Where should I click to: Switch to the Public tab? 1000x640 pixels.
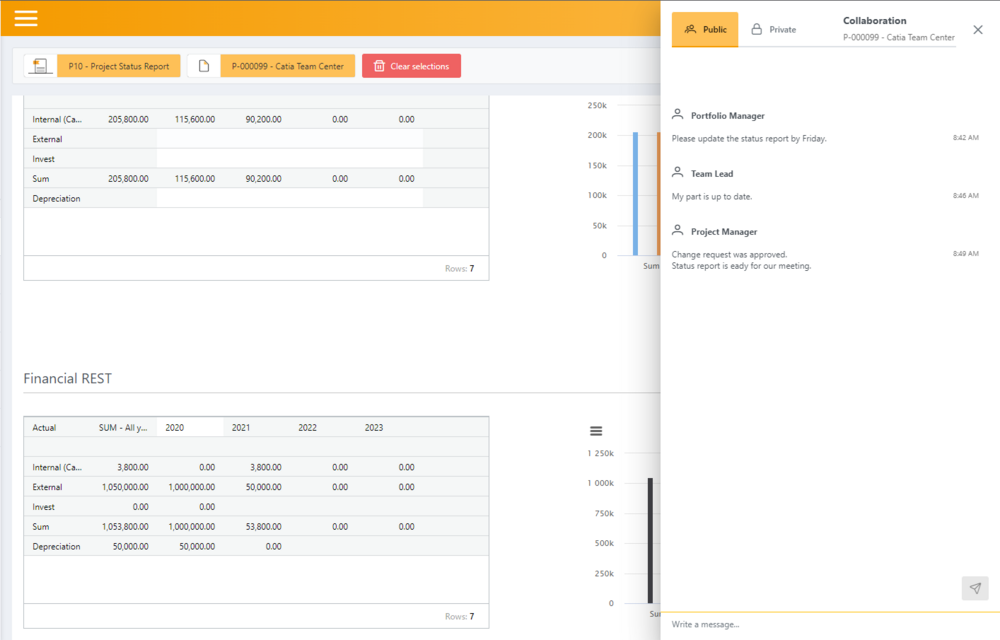pos(705,30)
